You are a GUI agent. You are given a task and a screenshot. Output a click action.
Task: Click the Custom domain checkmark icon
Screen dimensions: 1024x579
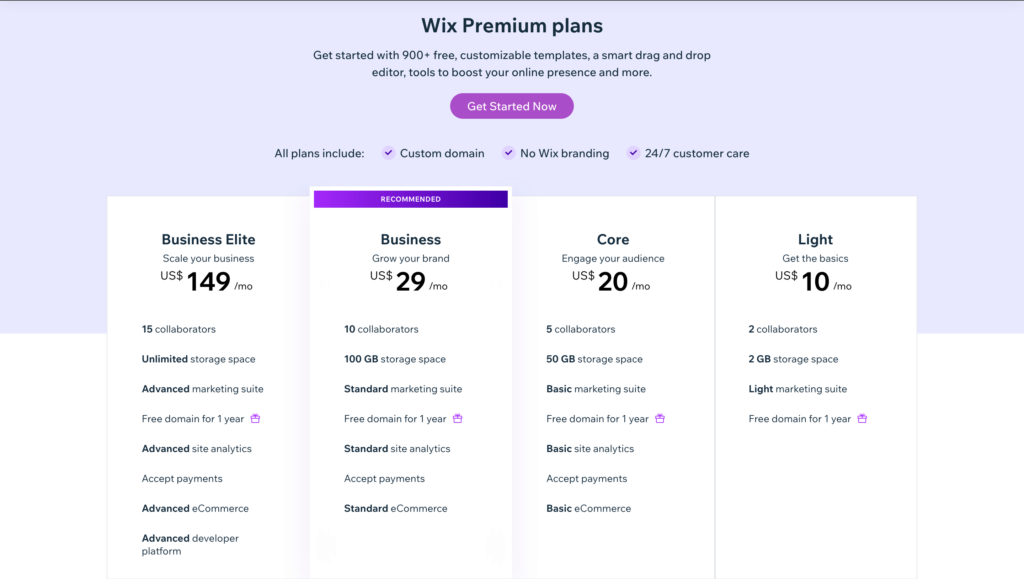tap(389, 153)
